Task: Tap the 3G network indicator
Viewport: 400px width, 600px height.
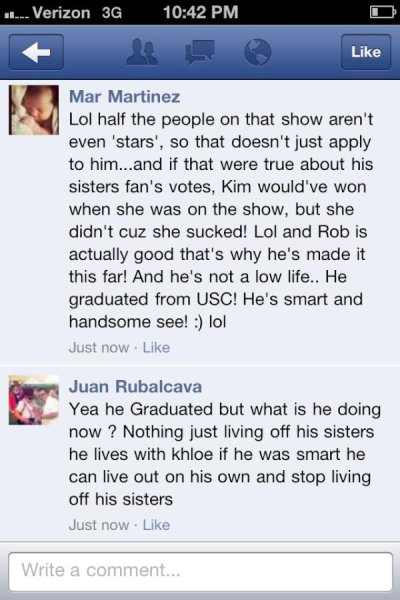Action: click(112, 13)
